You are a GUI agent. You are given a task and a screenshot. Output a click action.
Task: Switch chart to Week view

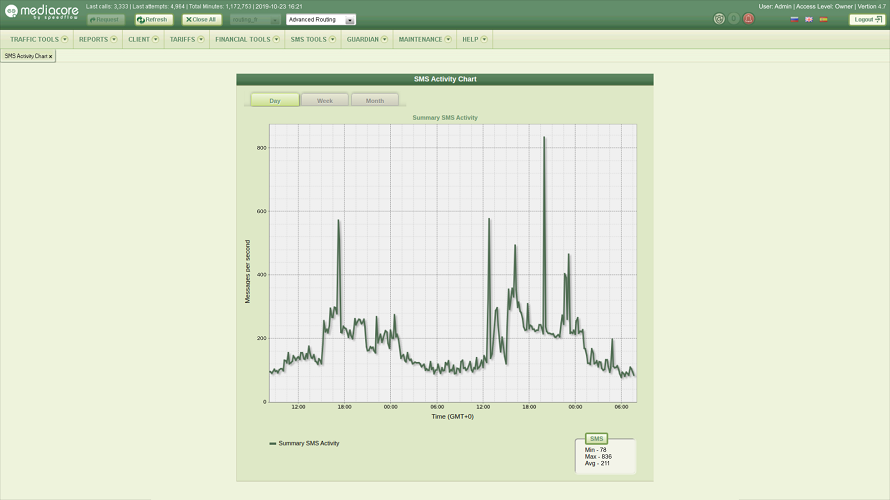tap(325, 100)
